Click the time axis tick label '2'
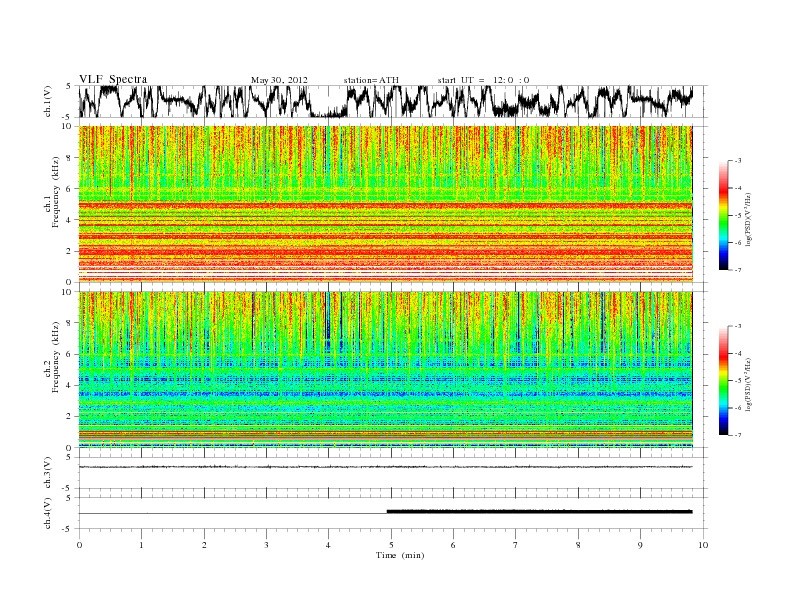 pos(204,545)
